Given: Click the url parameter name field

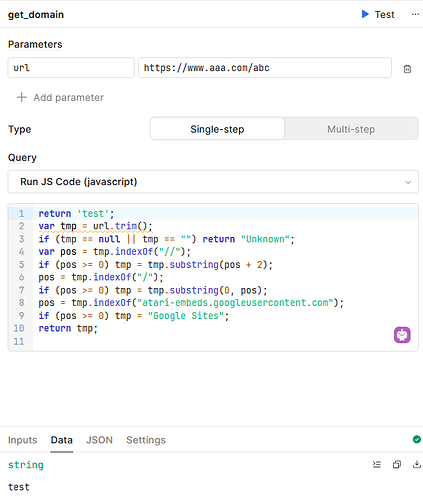Looking at the screenshot, I should click(71, 68).
